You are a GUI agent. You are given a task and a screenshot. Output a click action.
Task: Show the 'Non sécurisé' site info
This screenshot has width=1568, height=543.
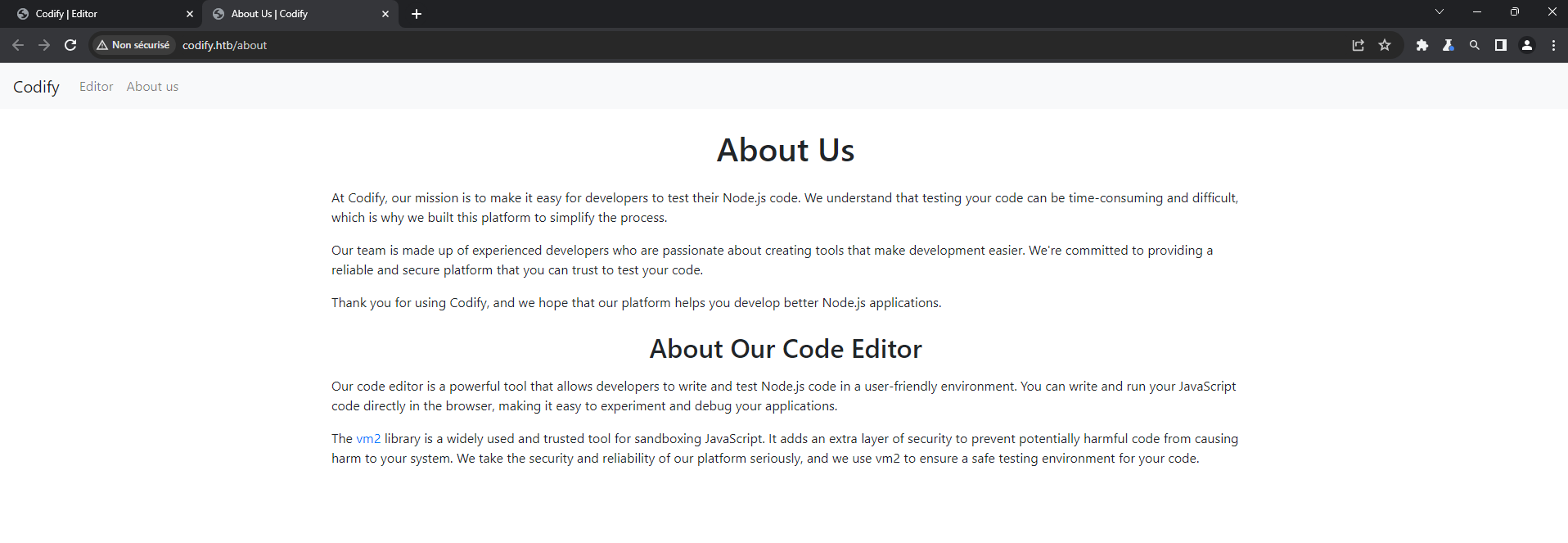pos(133,45)
